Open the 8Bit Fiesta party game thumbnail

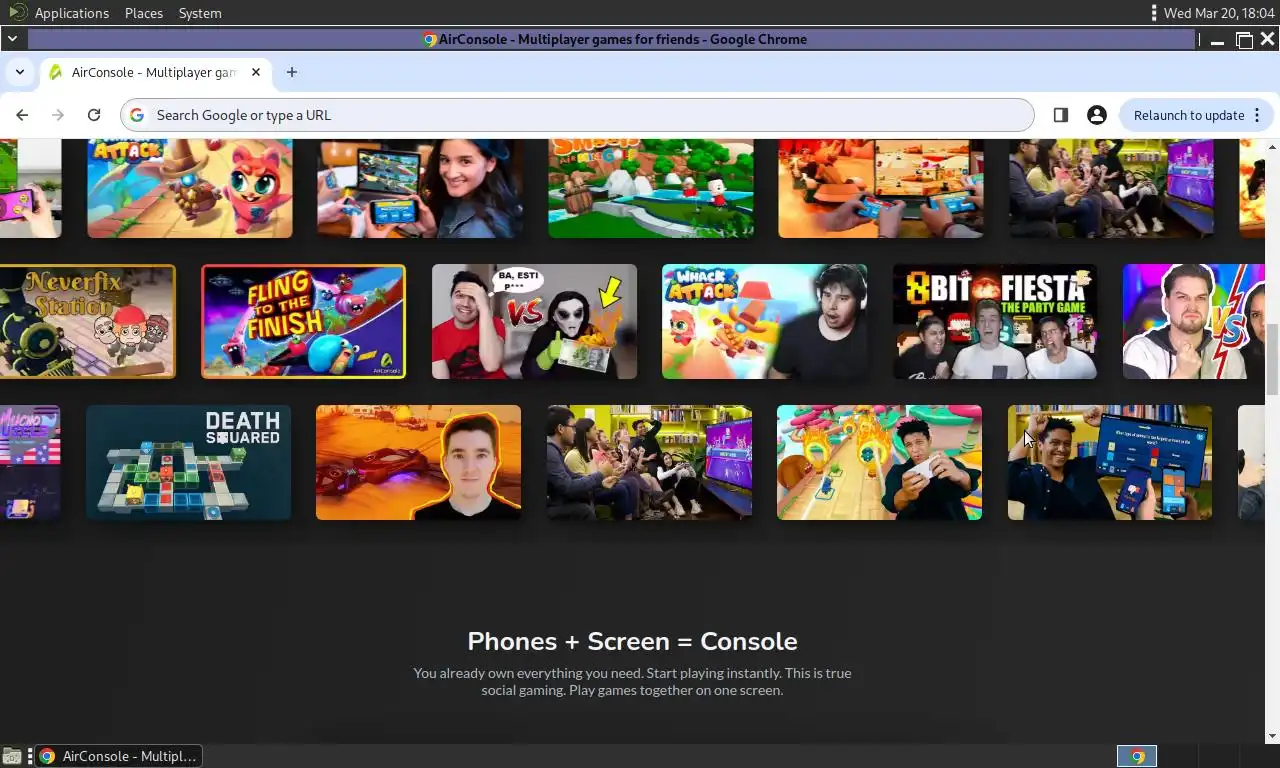[x=995, y=322]
